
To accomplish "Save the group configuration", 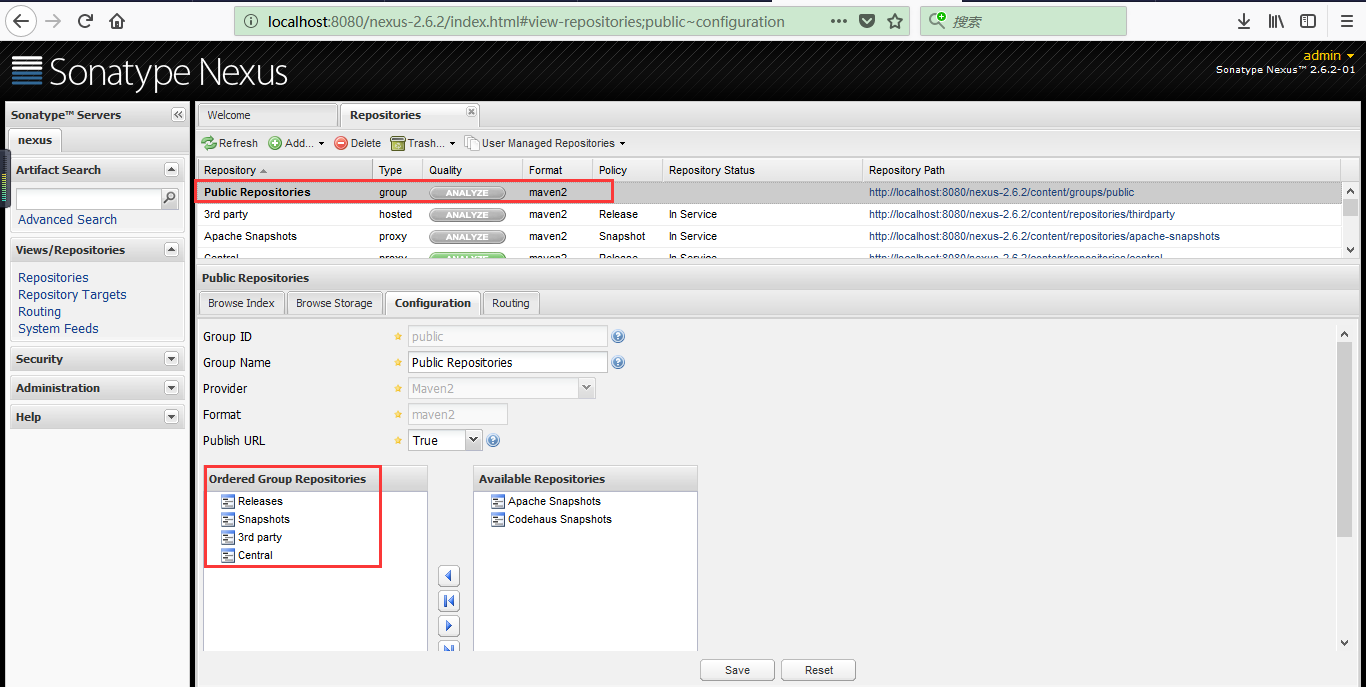I will 738,670.
